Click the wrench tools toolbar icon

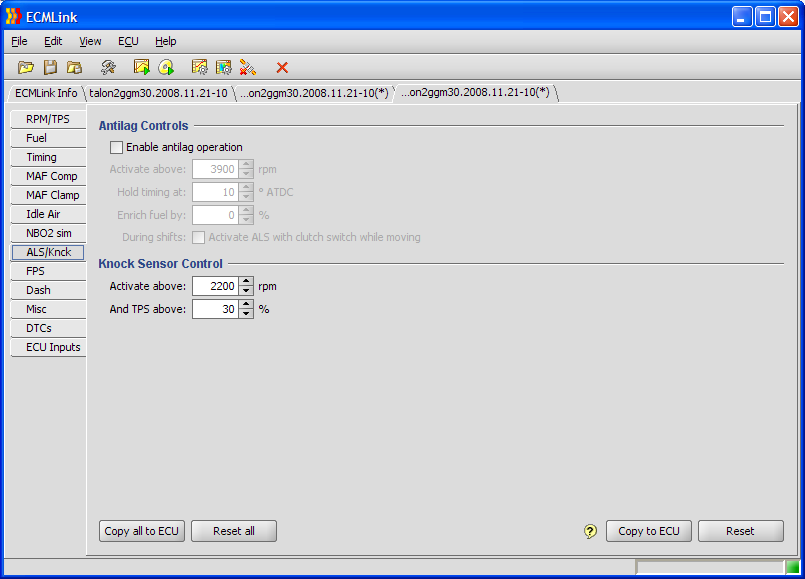pyautogui.click(x=108, y=67)
